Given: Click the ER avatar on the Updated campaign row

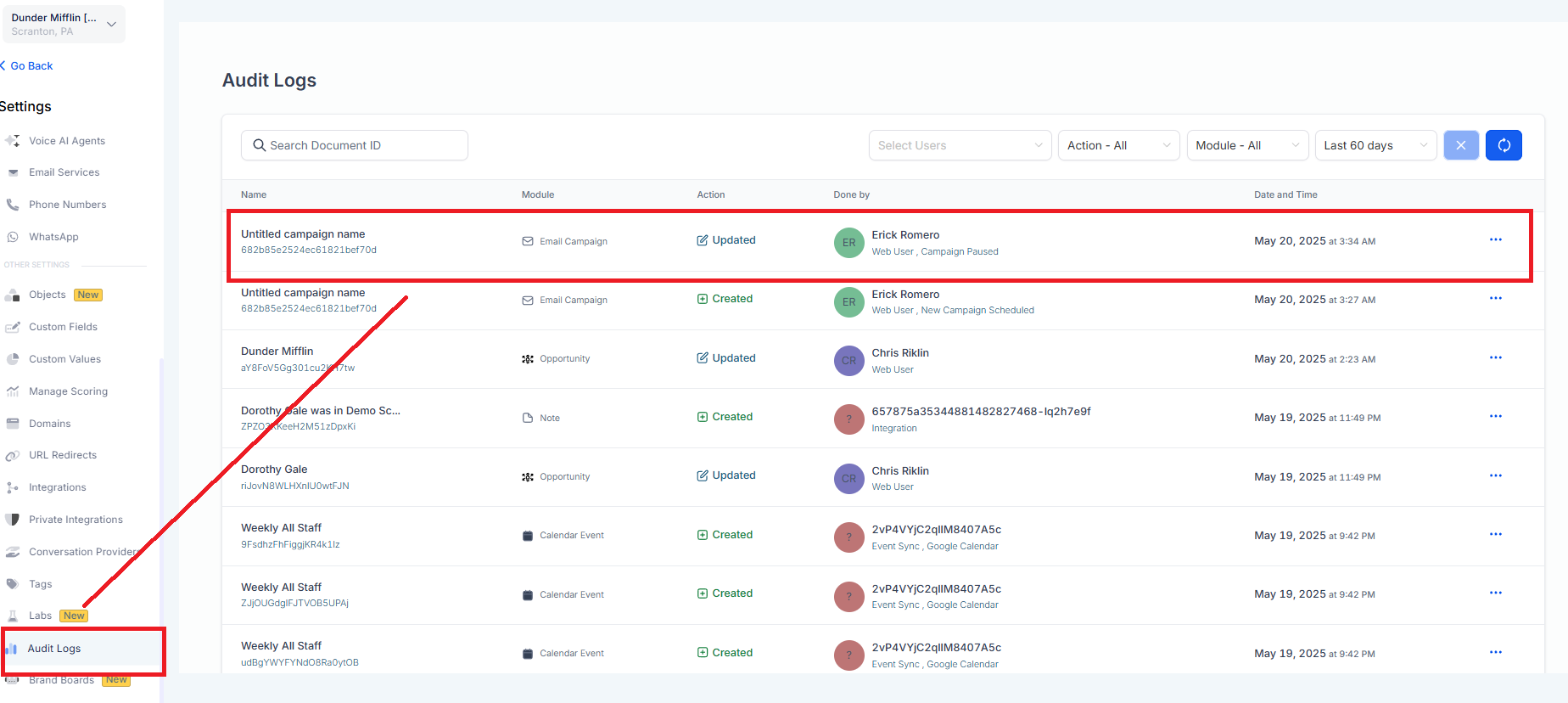Looking at the screenshot, I should click(848, 243).
